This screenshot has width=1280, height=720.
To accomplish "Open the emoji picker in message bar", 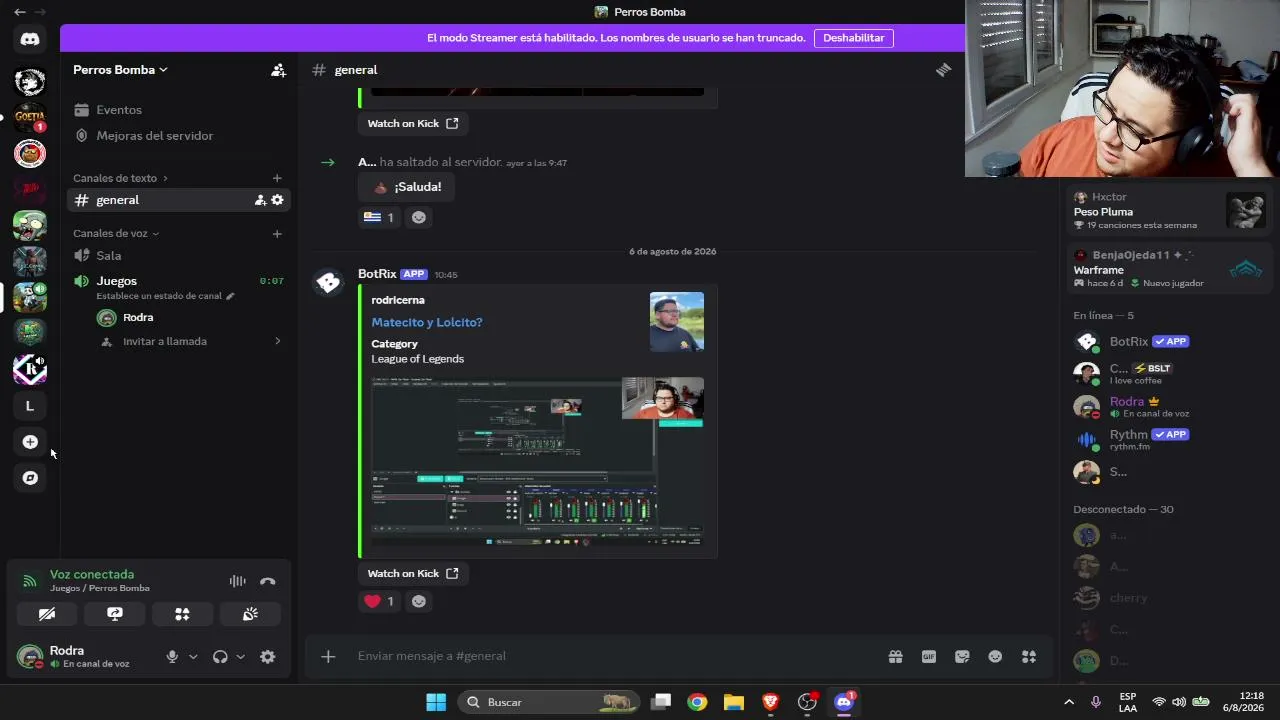I will point(995,656).
